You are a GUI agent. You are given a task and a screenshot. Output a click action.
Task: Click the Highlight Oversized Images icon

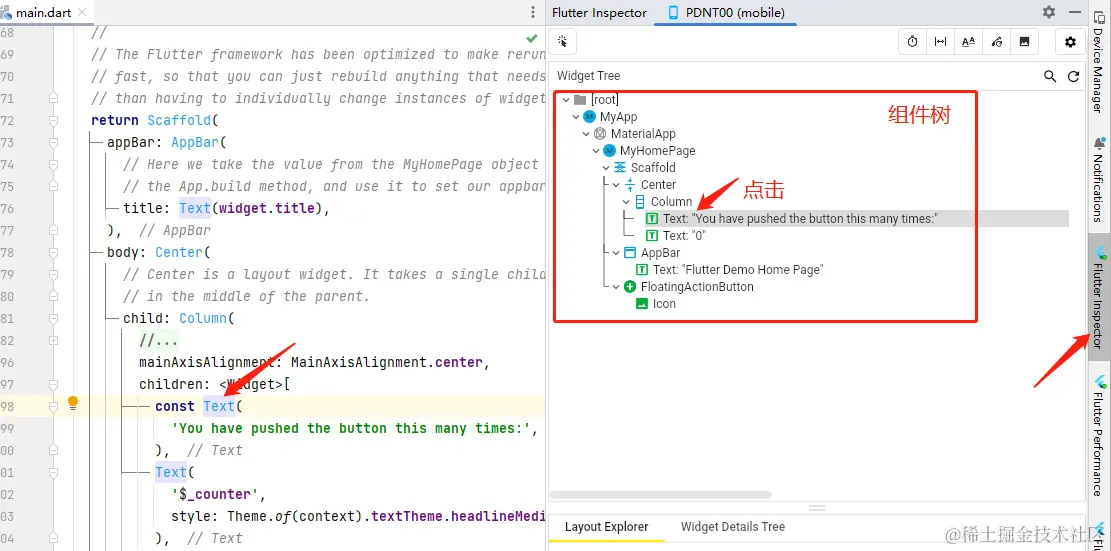[1024, 42]
